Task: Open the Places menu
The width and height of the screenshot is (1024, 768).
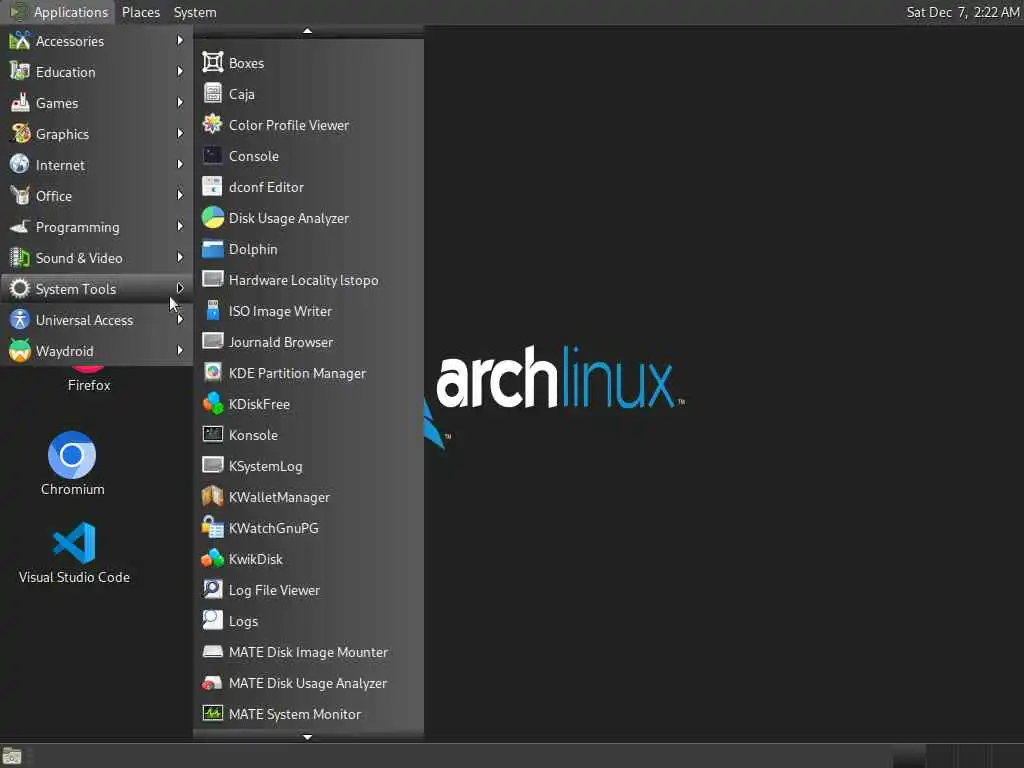Action: (x=140, y=12)
